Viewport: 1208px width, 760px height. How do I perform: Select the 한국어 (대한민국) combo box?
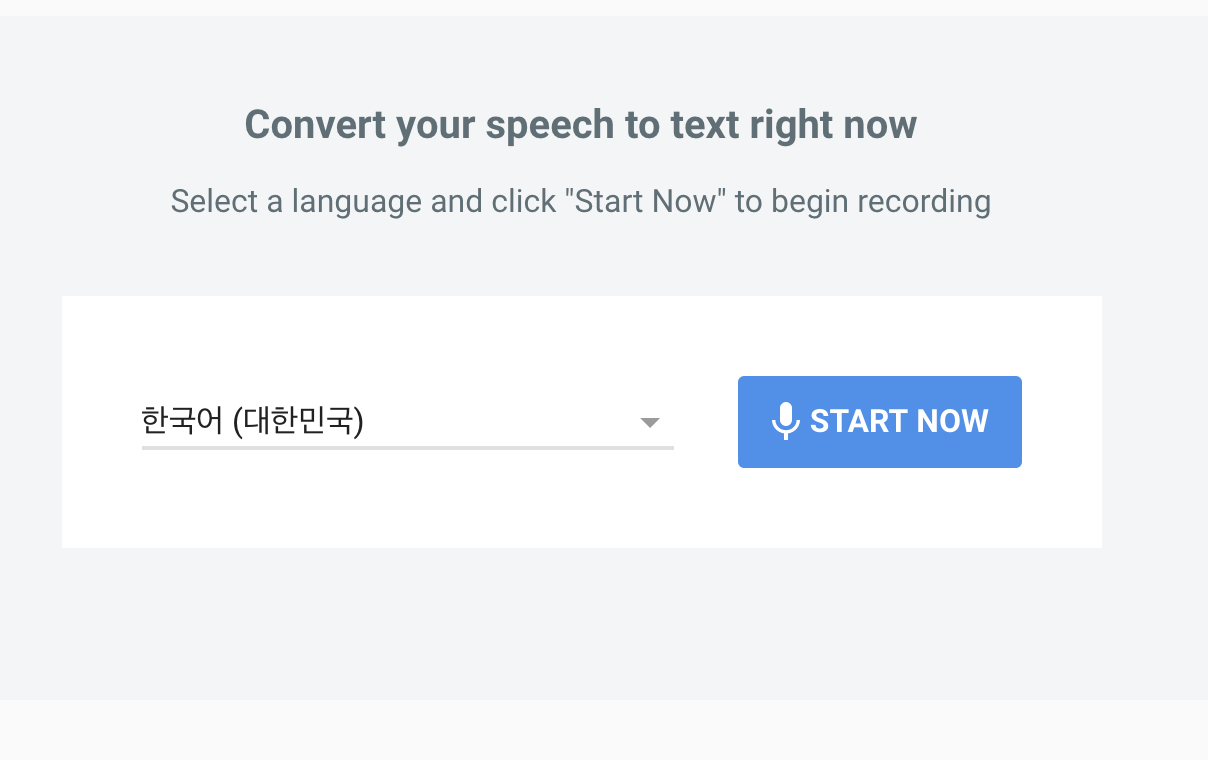(400, 422)
